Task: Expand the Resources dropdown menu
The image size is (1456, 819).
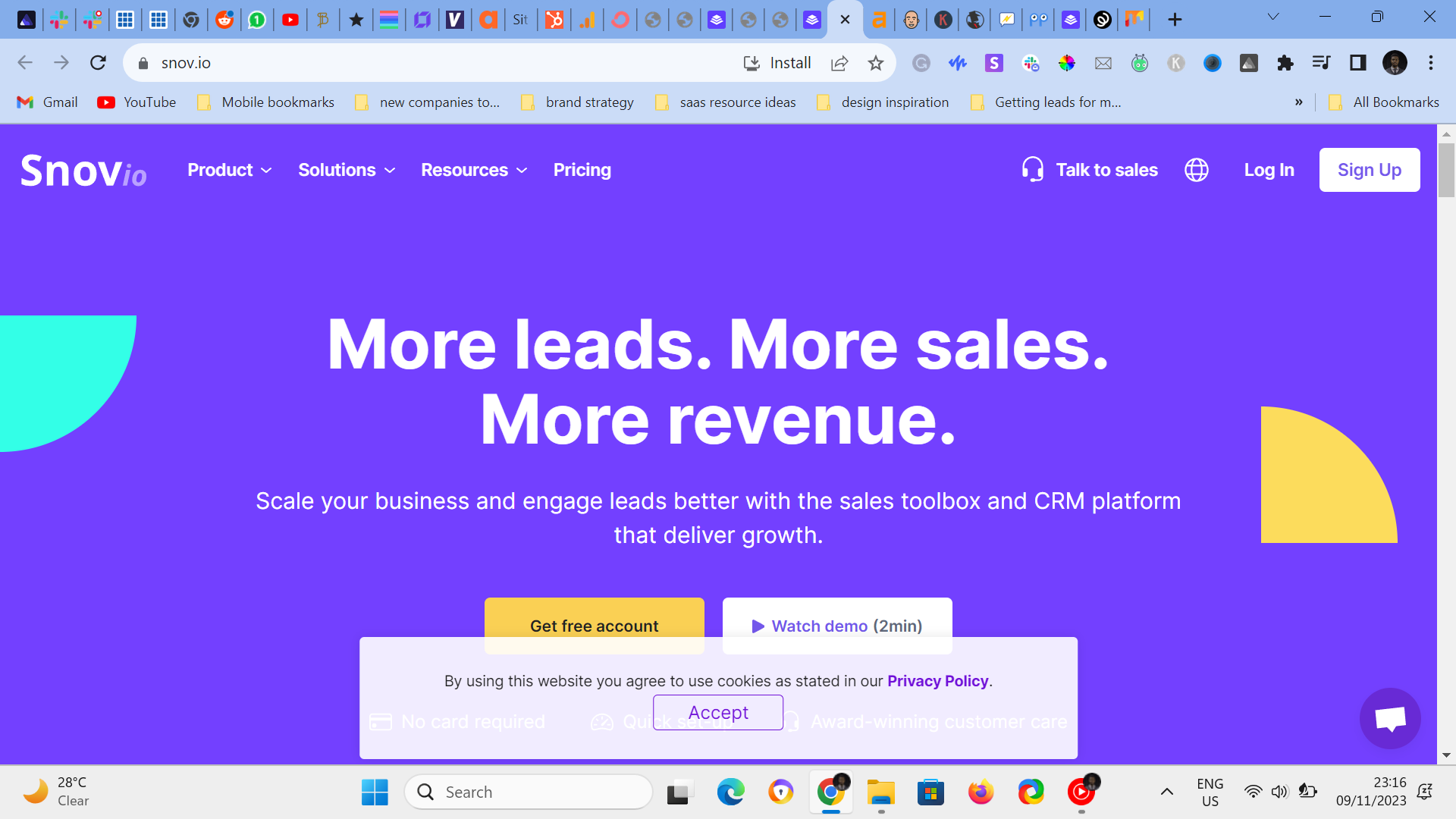Action: [x=474, y=170]
